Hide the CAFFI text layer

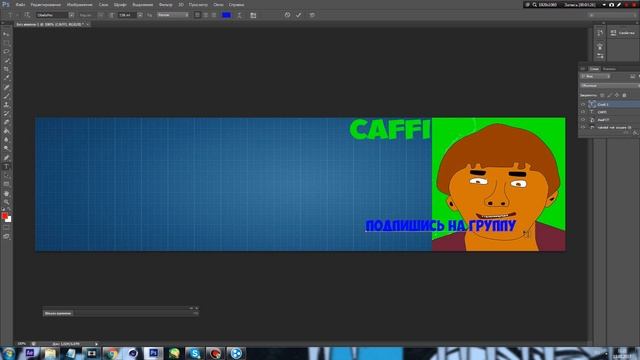[583, 112]
